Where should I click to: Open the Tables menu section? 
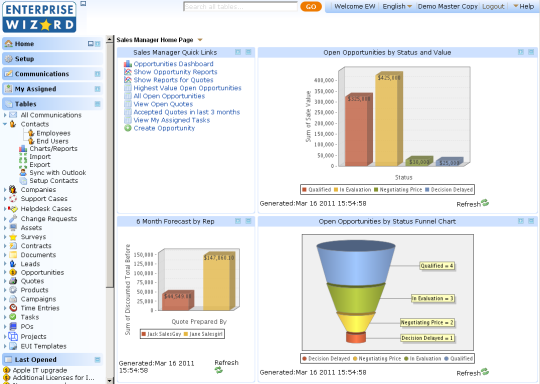pos(52,104)
